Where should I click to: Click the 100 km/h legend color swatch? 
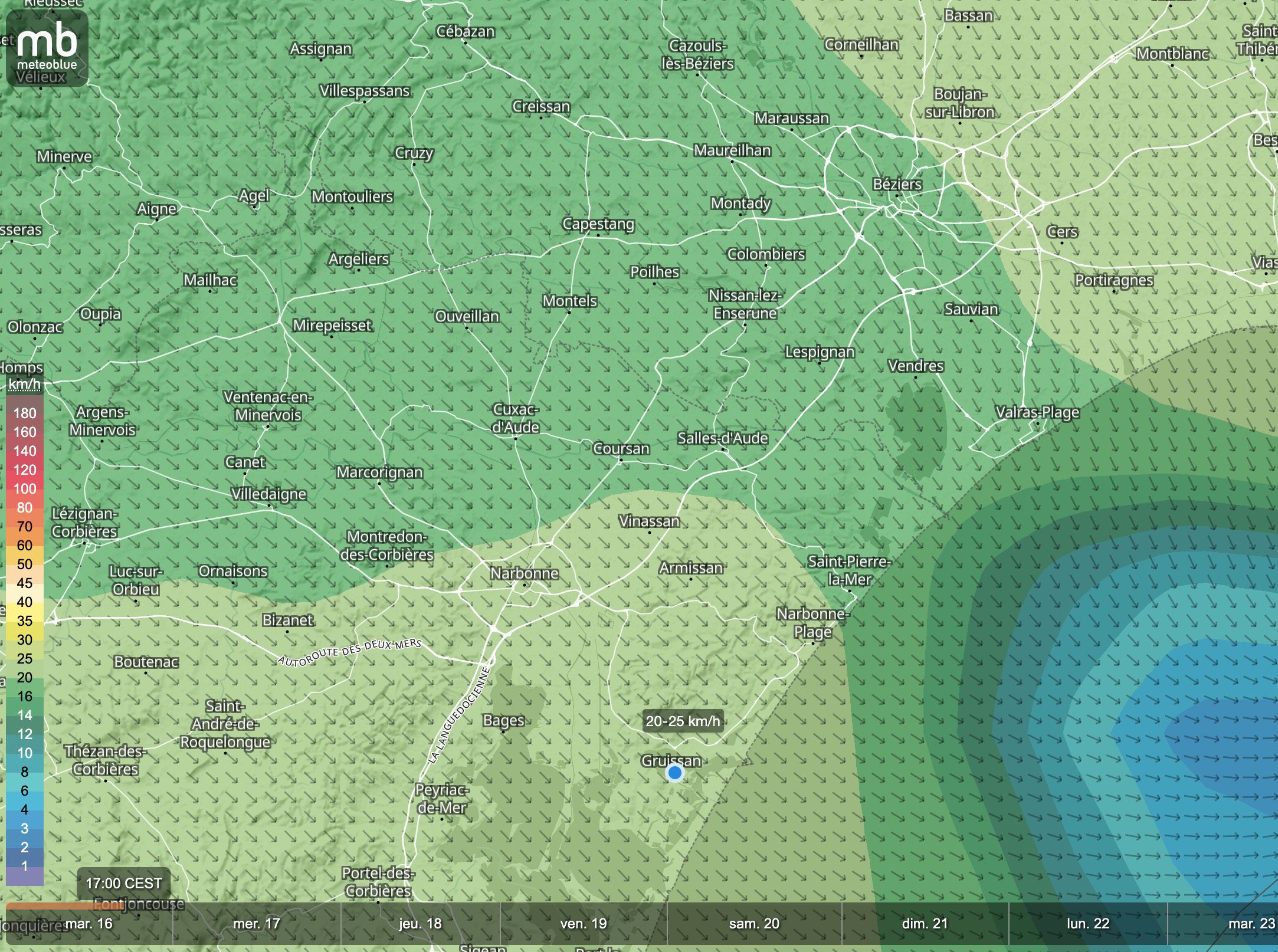click(25, 489)
